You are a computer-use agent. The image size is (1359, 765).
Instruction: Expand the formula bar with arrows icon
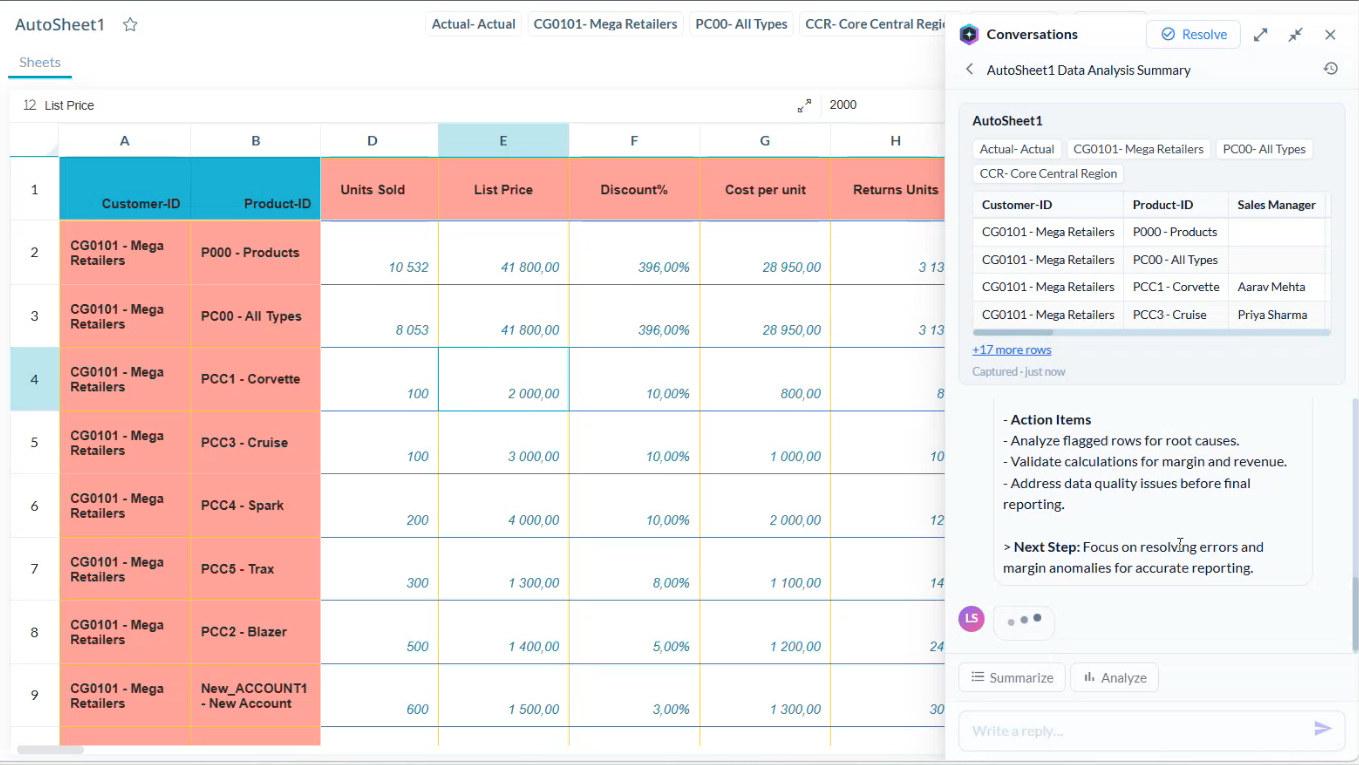[x=804, y=105]
